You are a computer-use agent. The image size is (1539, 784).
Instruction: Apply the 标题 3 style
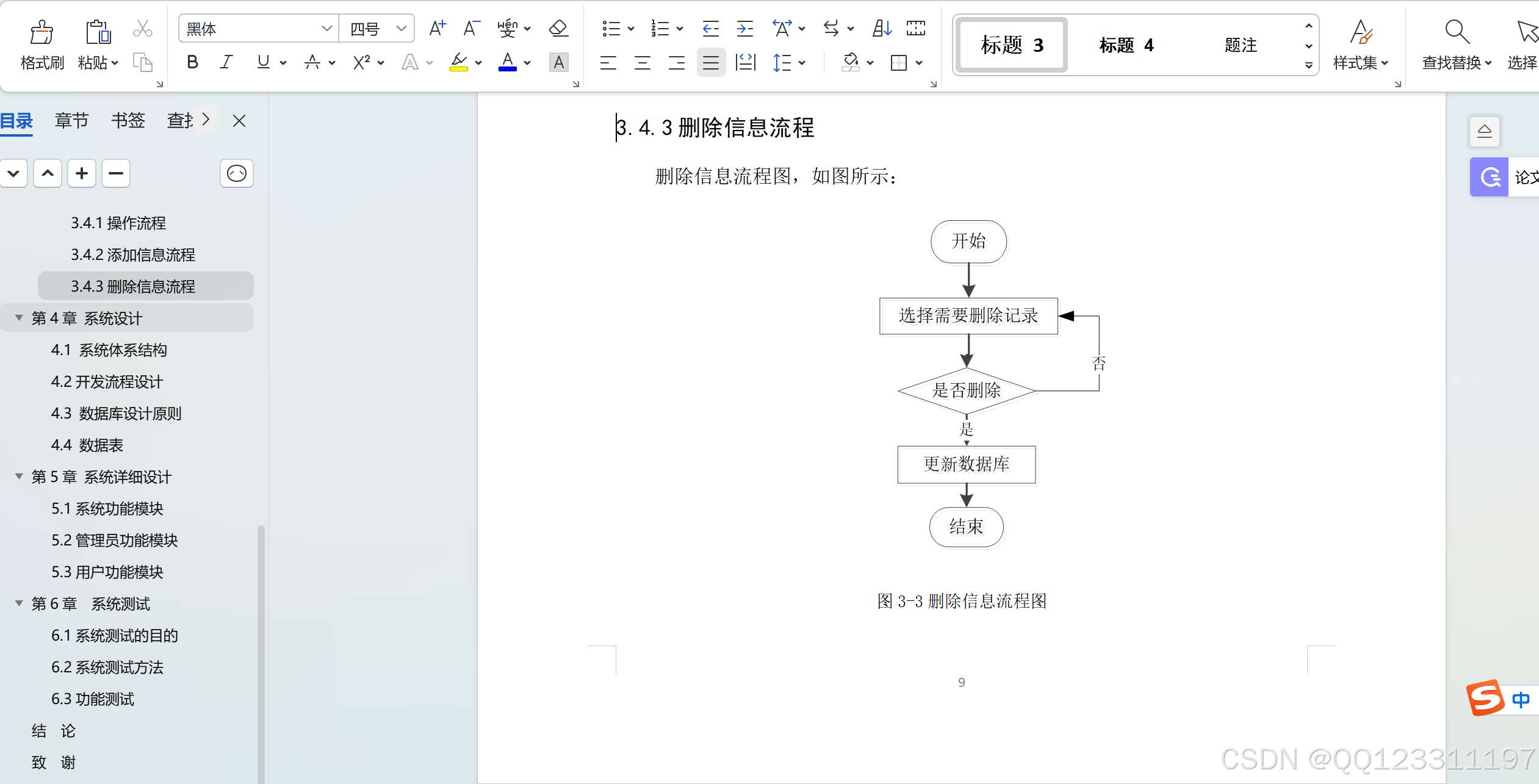click(x=1012, y=45)
